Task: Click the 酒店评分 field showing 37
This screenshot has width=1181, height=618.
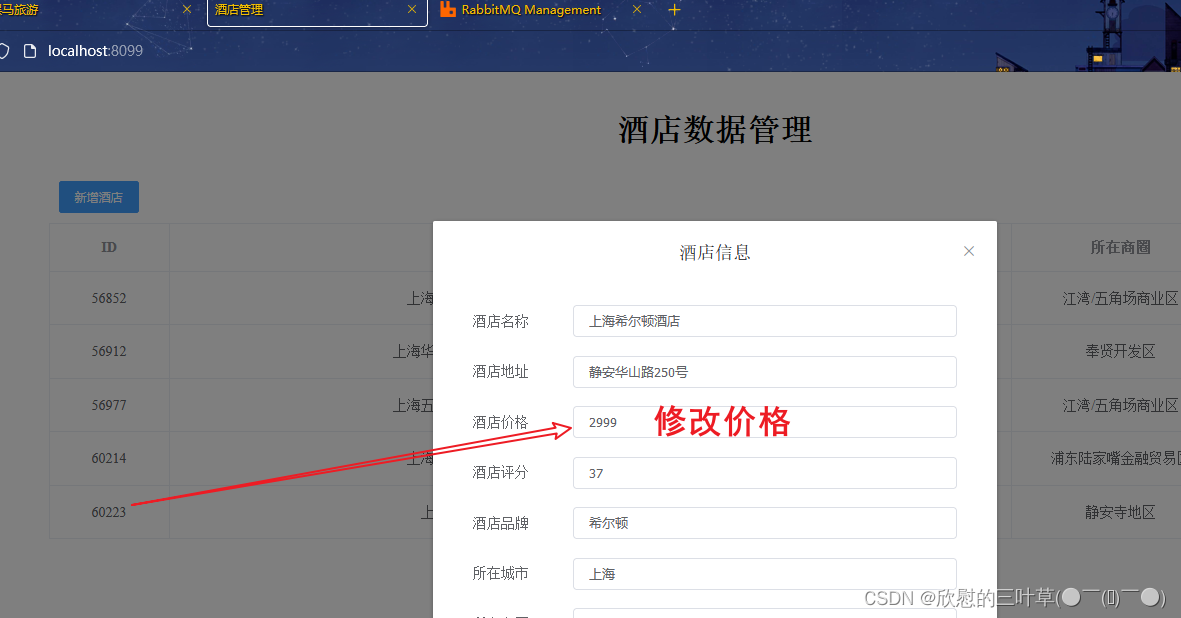Action: pyautogui.click(x=764, y=473)
